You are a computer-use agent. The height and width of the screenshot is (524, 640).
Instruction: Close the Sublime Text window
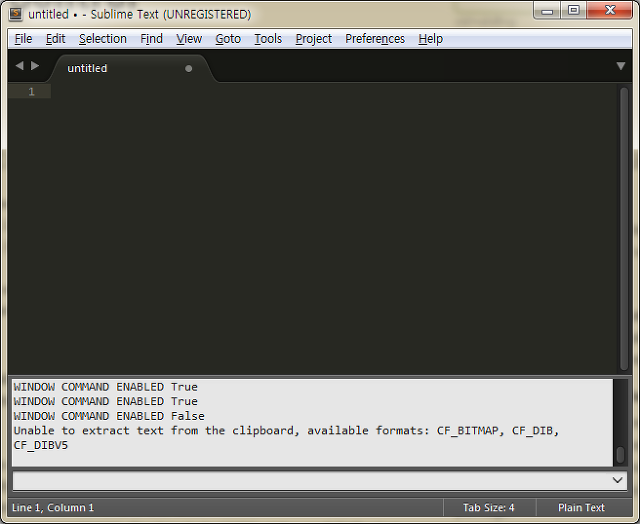click(x=610, y=11)
